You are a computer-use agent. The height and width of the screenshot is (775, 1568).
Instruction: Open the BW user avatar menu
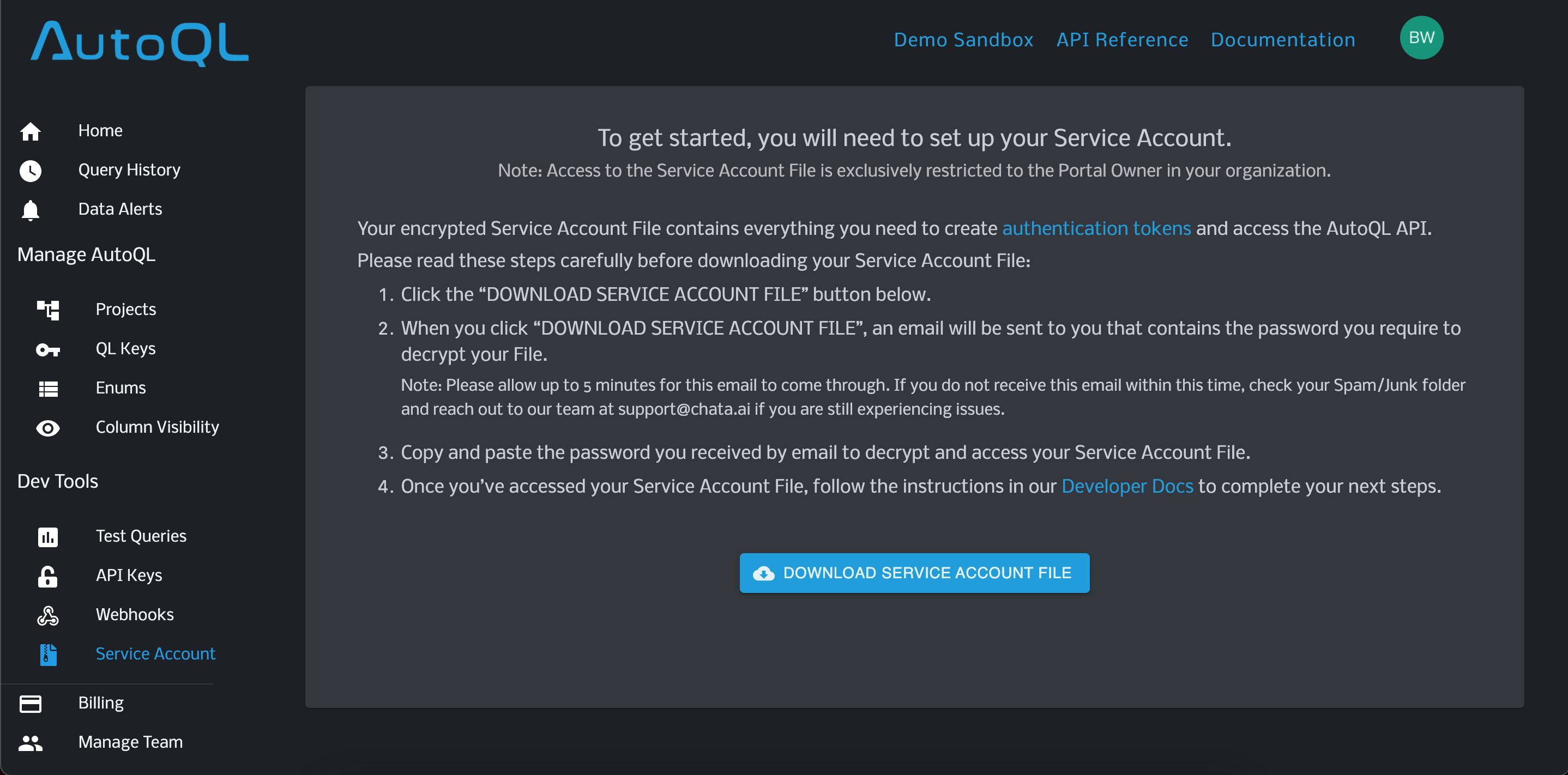[1421, 38]
